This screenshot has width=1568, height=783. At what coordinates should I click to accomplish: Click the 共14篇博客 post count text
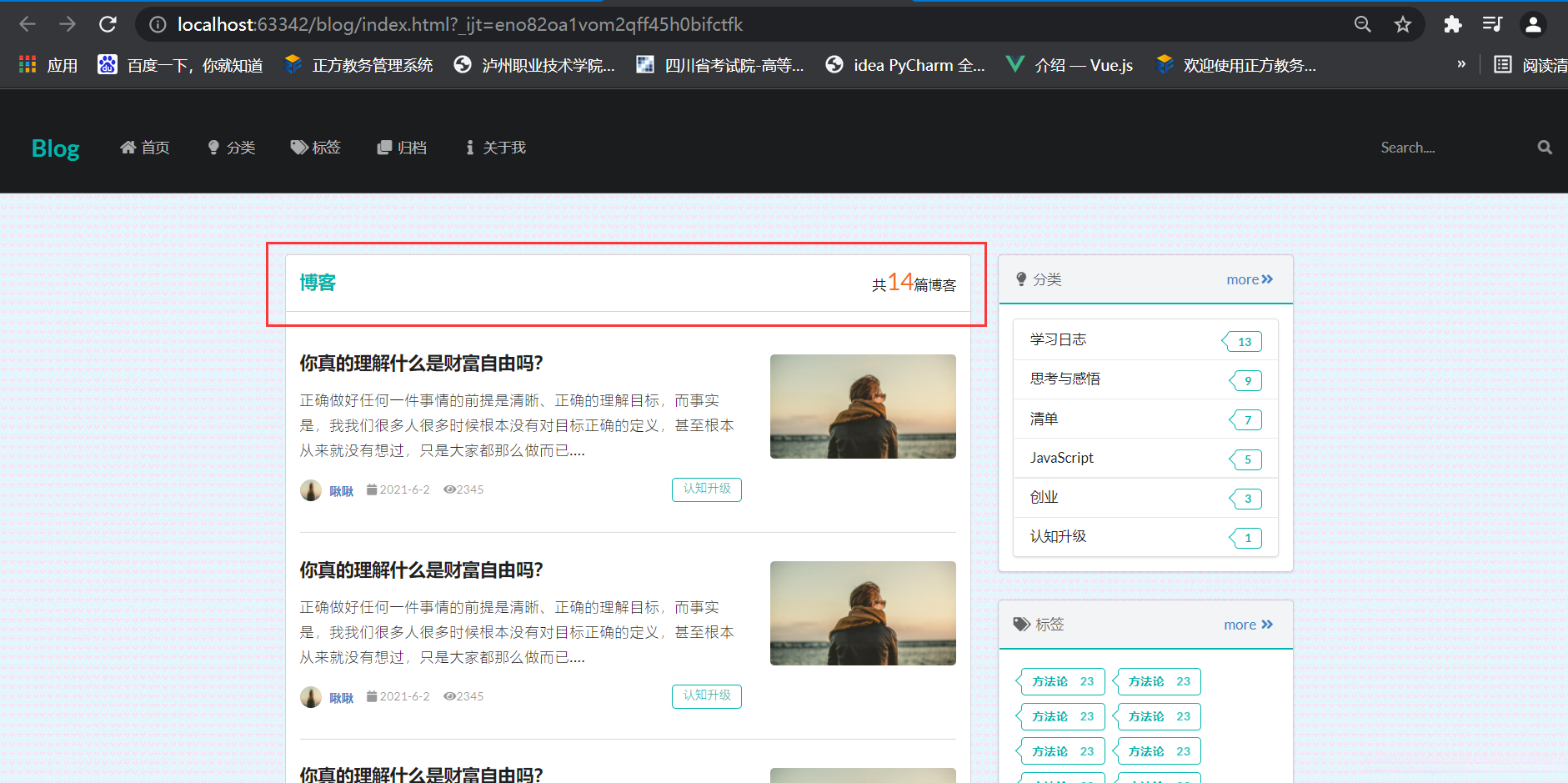914,283
